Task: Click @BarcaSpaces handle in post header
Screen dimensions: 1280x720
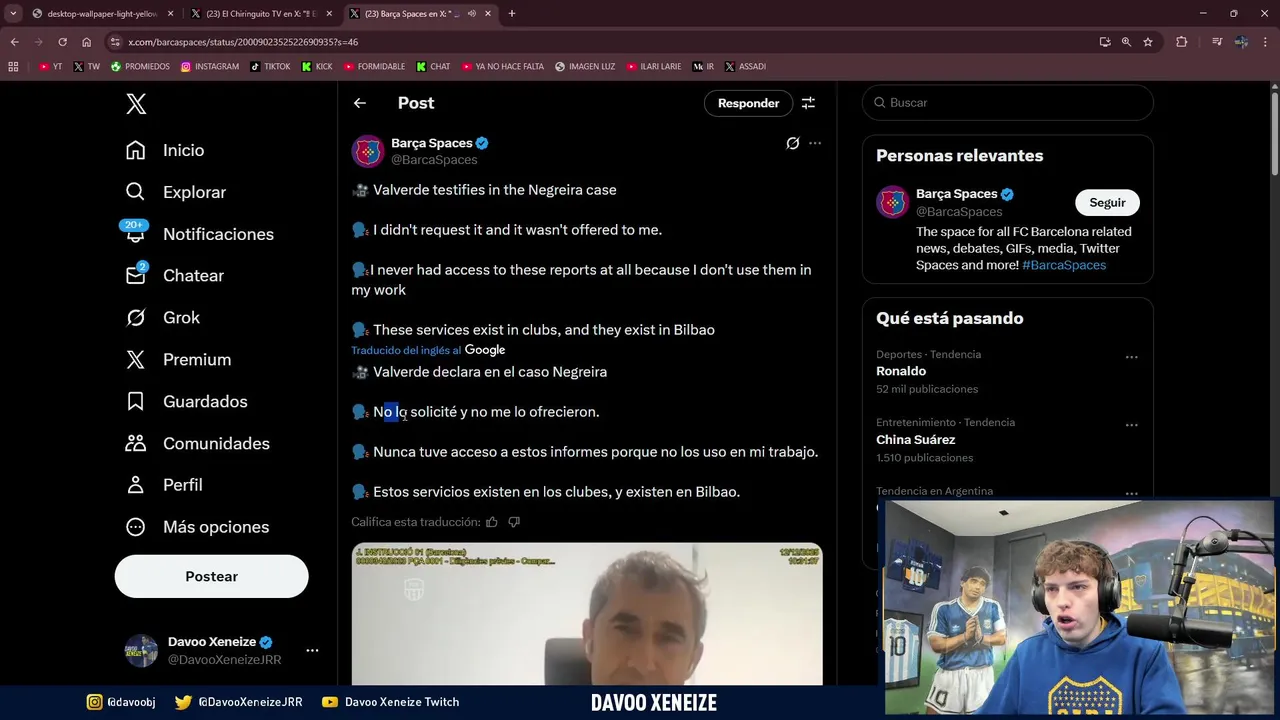Action: click(434, 160)
